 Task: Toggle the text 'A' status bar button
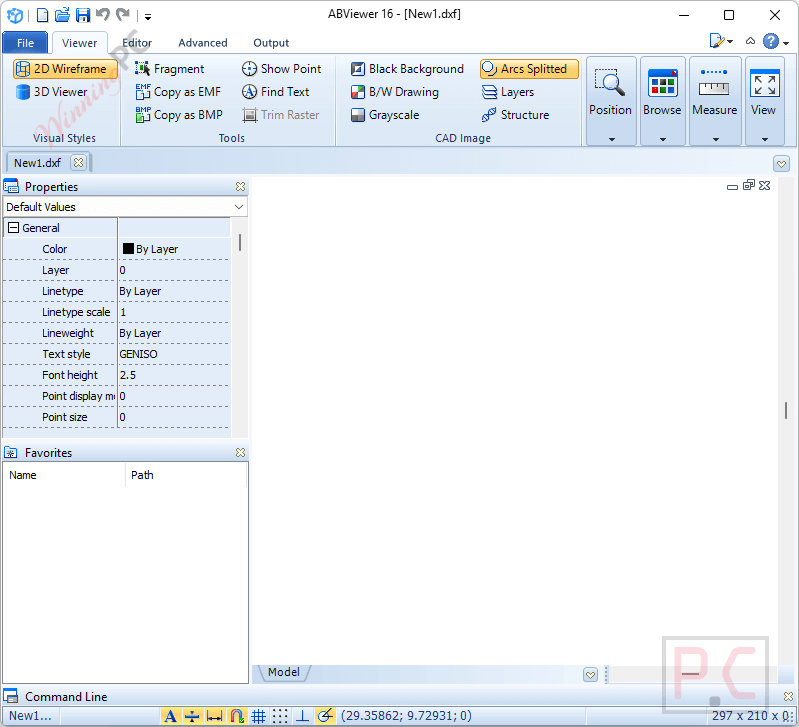[171, 716]
